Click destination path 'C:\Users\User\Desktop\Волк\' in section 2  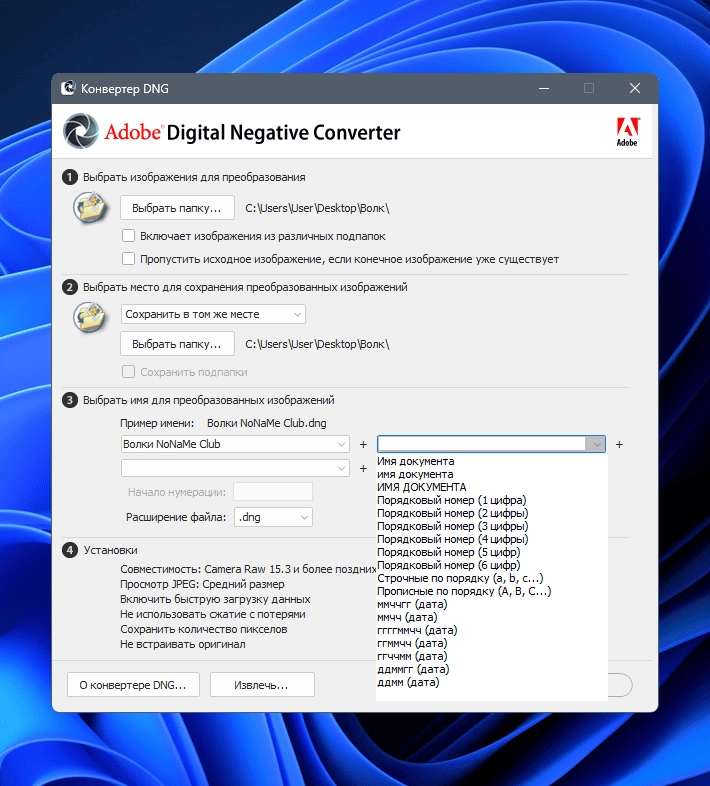point(317,344)
